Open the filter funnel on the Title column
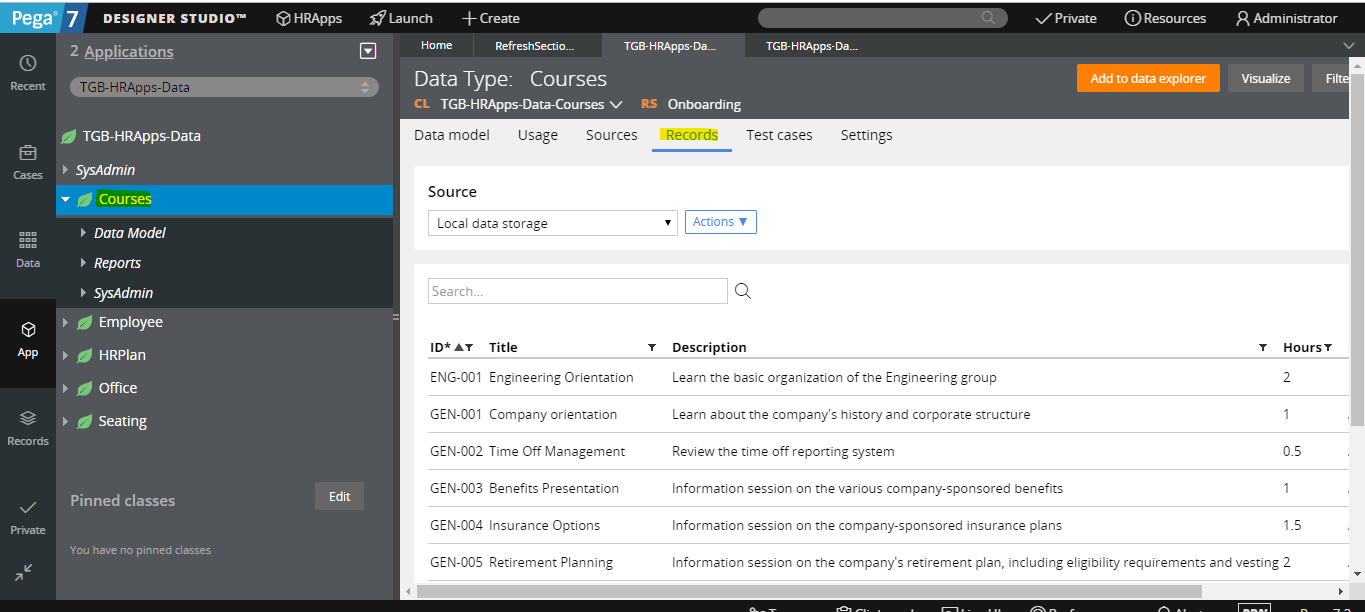The height and width of the screenshot is (612, 1365). click(x=651, y=346)
